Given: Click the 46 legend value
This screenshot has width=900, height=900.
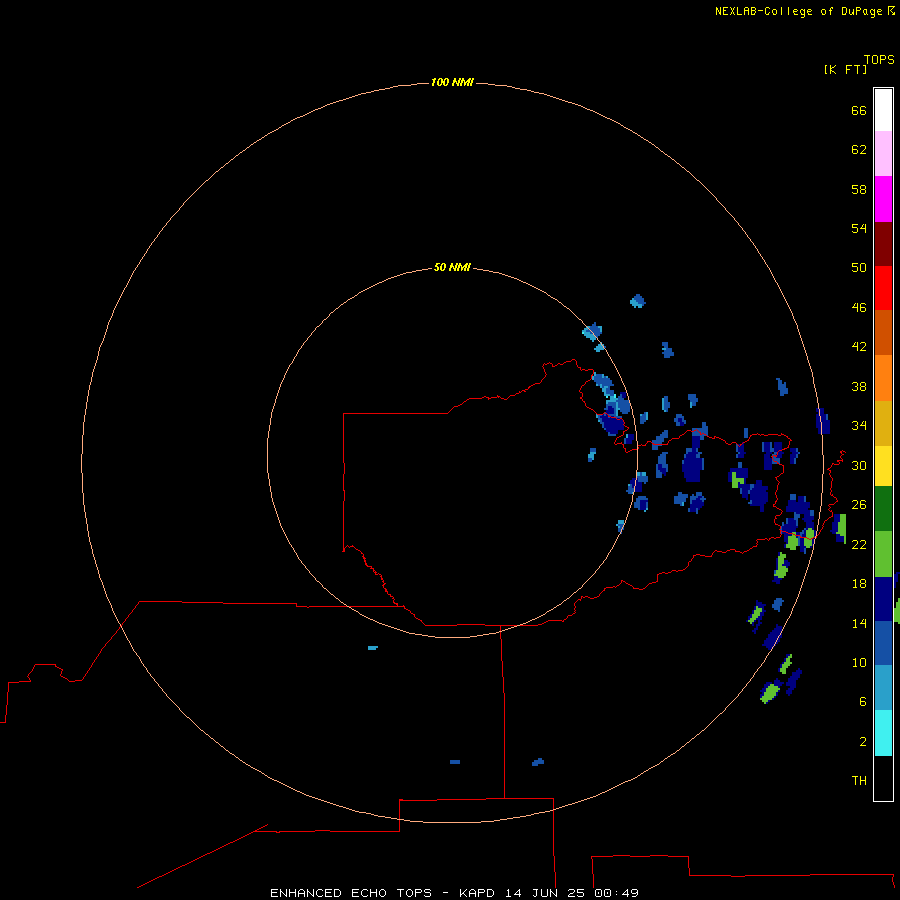Looking at the screenshot, I should (x=859, y=308).
